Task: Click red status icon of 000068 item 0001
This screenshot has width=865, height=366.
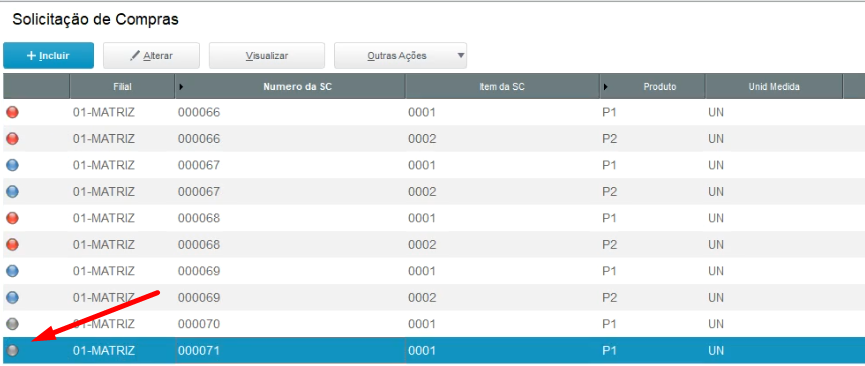Action: [x=12, y=218]
